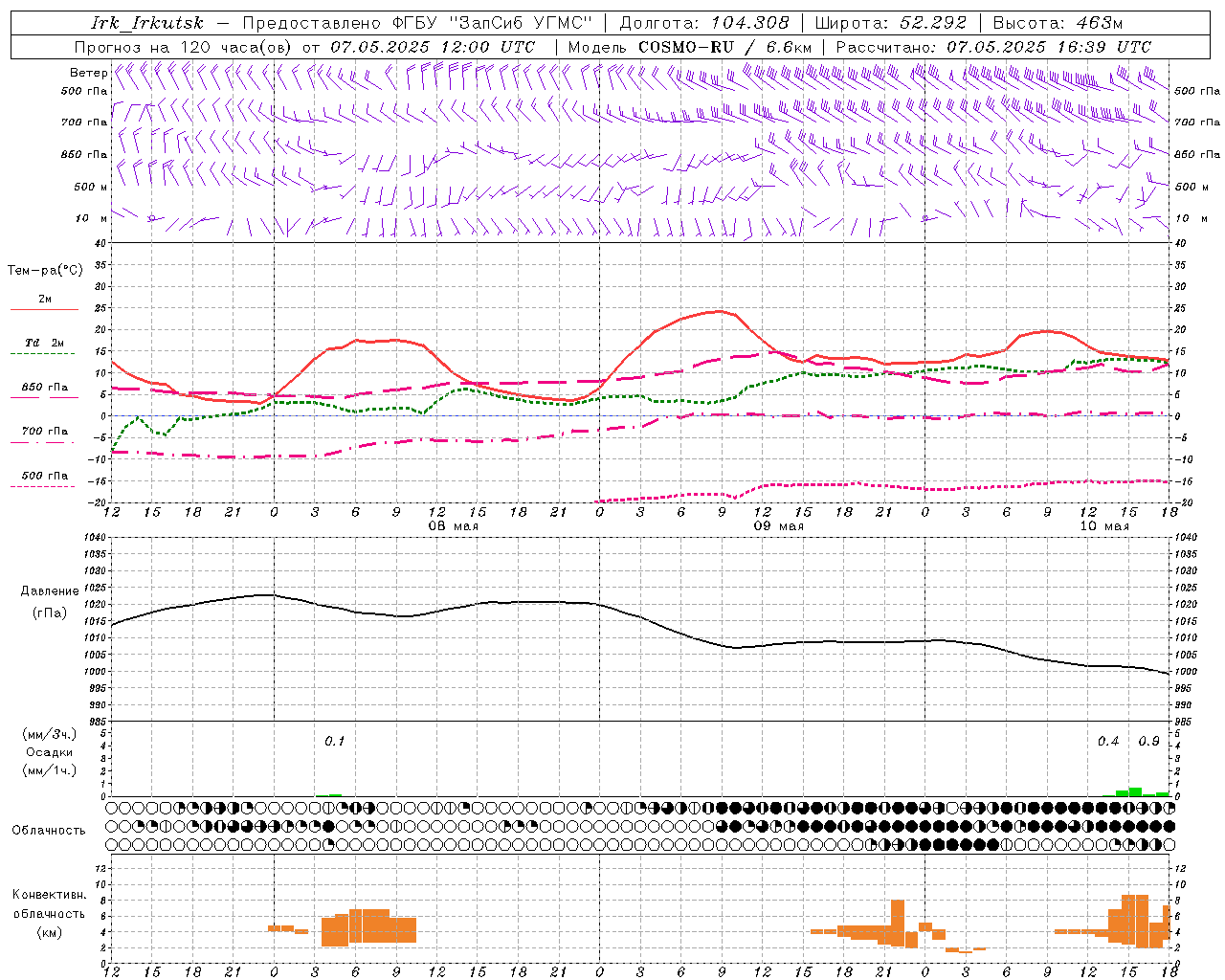Click the '(мм/1ч.)' precipitation unit label
The height and width of the screenshot is (980, 1225).
[50, 771]
